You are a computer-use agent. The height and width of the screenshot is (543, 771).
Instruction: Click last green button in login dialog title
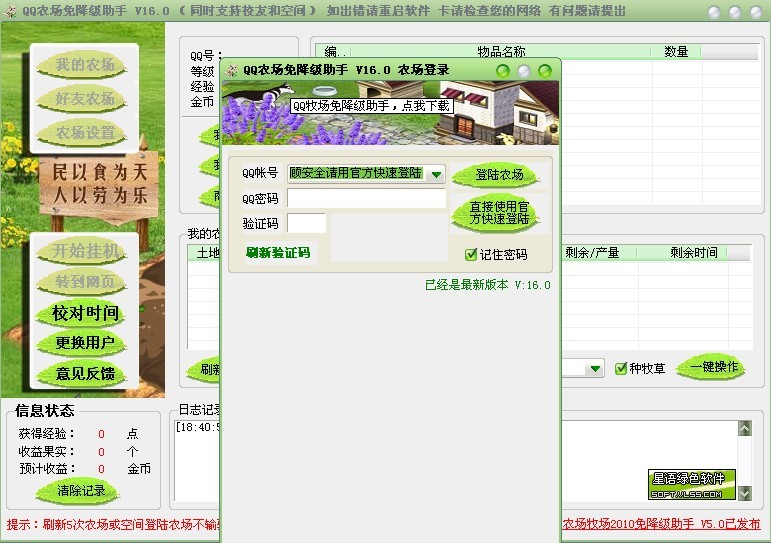(545, 71)
